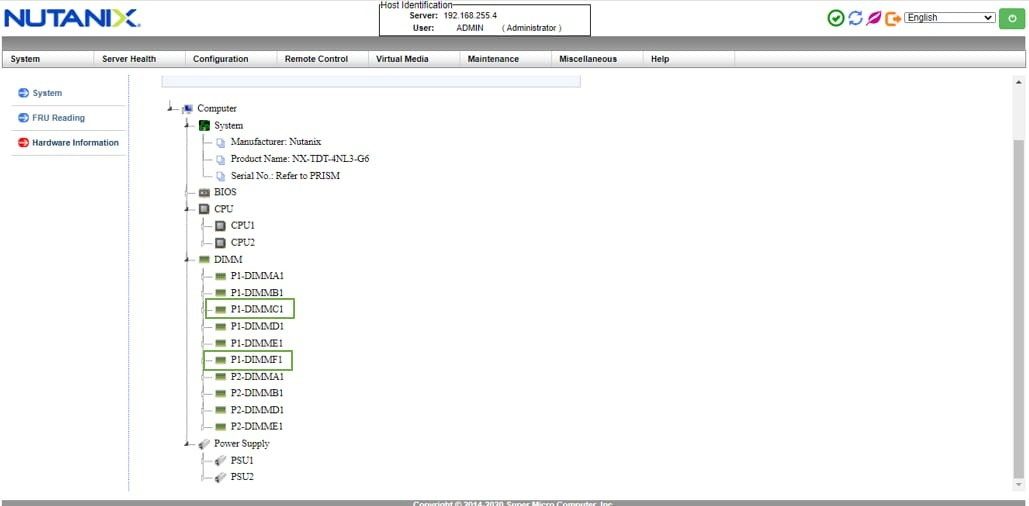Select the Manufacturer: Nutanix entry
This screenshot has height=506, width=1029.
pyautogui.click(x=276, y=142)
